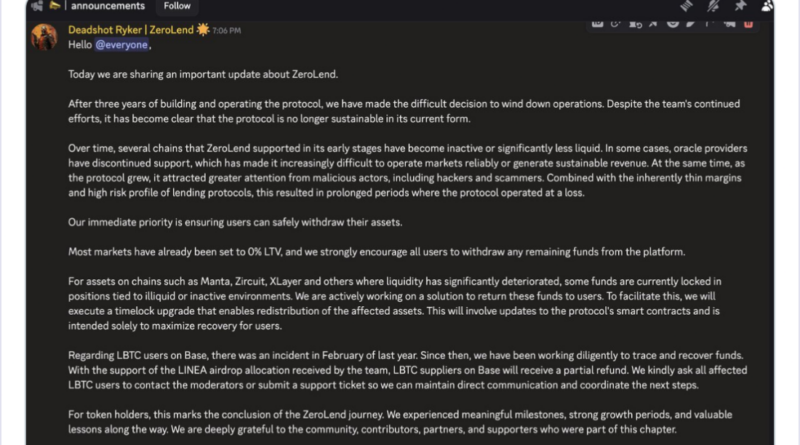Open pinned messages with the pin icon
The image size is (800, 445).
click(742, 5)
